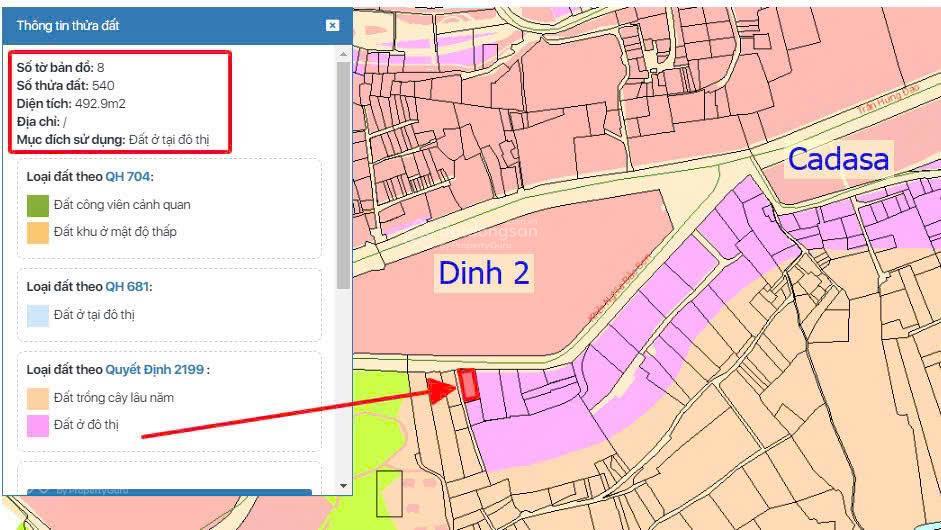Click the Đất ở đô thị label

pyautogui.click(x=86, y=424)
